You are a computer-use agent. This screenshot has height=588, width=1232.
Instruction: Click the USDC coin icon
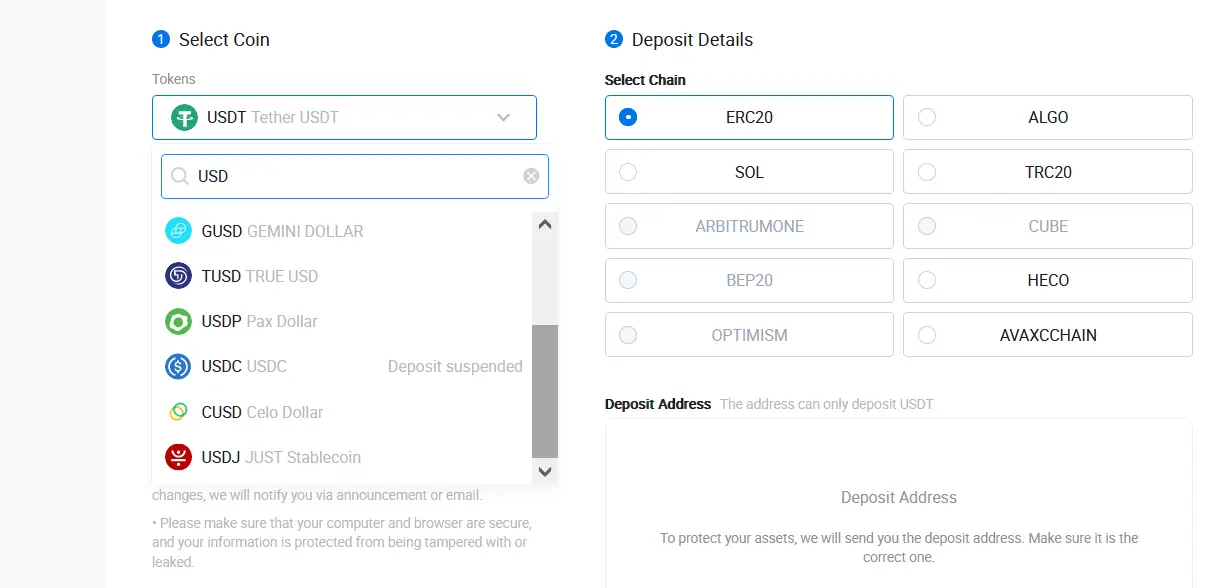178,367
